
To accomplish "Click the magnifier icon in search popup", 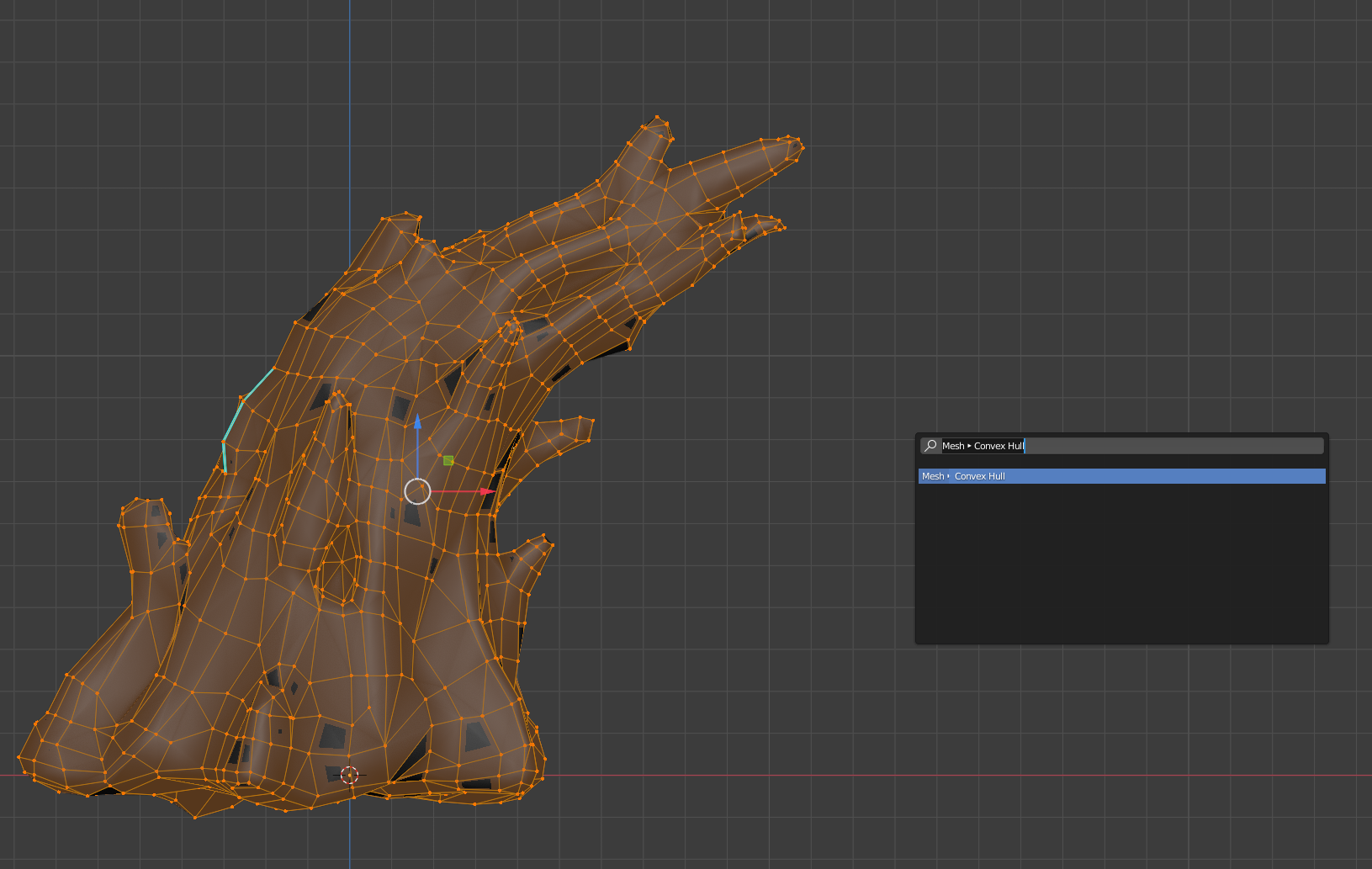I will (x=930, y=446).
